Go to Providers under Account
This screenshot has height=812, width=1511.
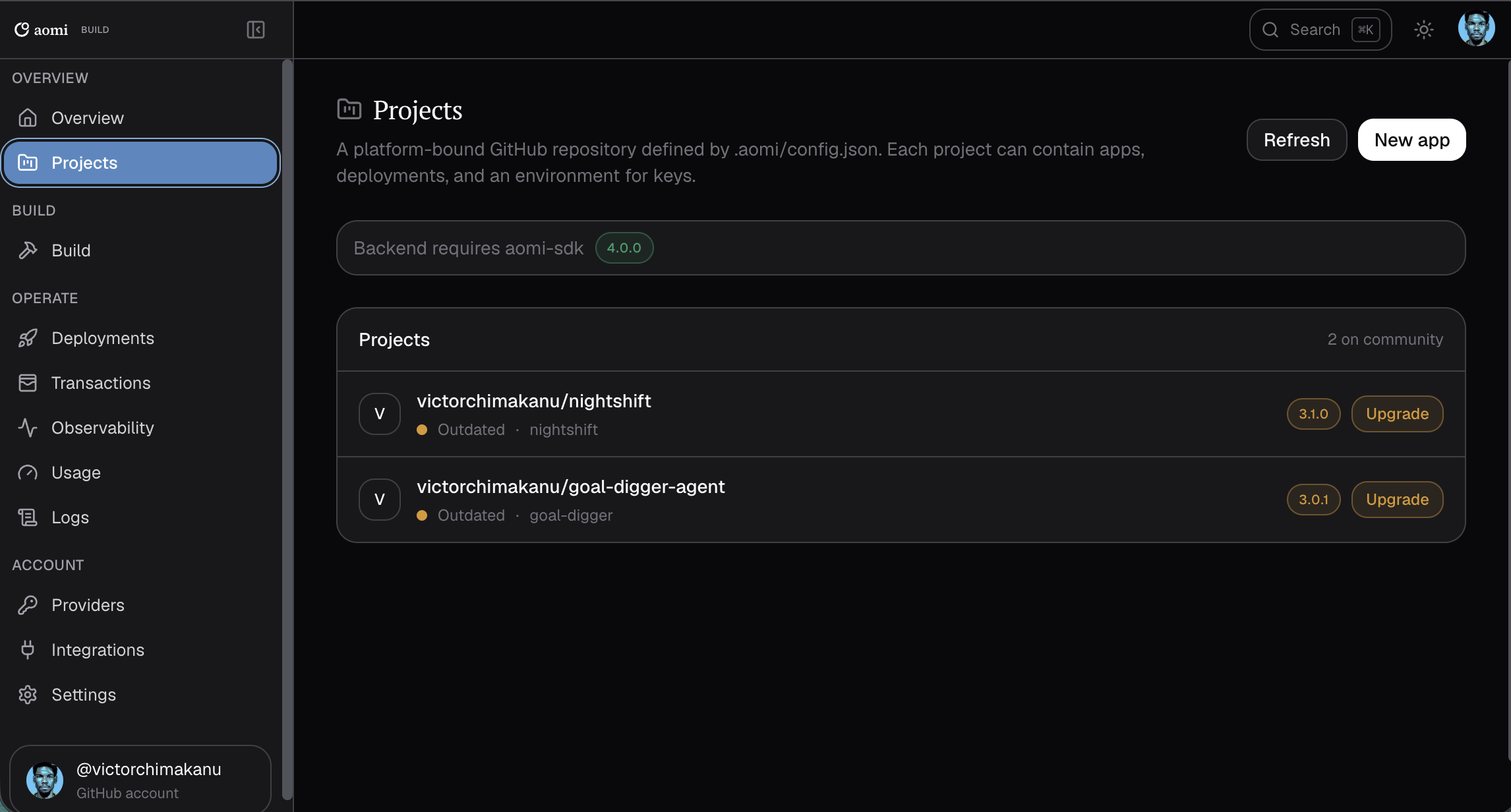point(141,605)
